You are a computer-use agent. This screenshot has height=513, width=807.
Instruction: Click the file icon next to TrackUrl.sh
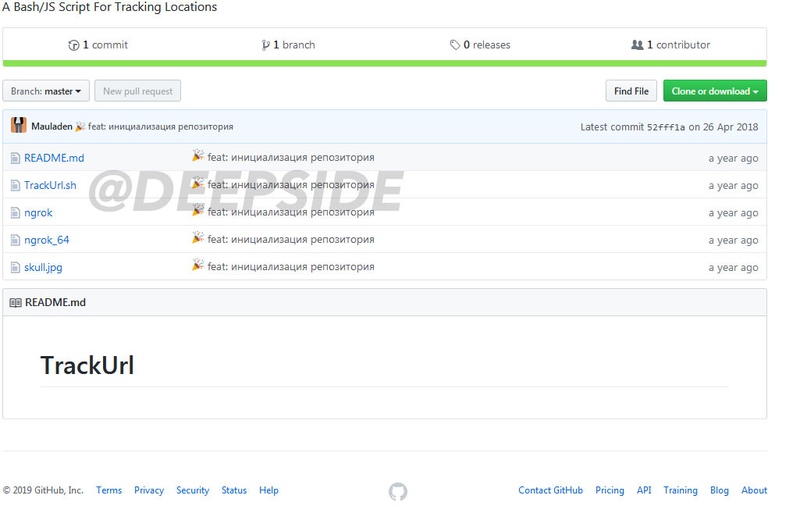pos(15,185)
